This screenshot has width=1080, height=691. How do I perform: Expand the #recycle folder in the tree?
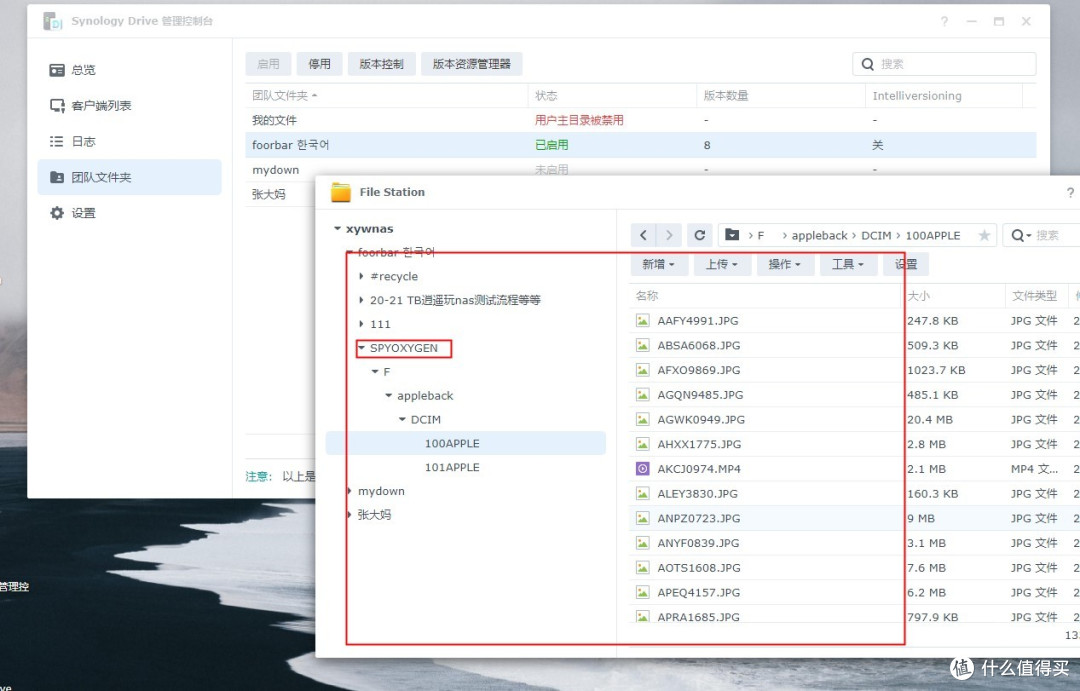pos(360,276)
